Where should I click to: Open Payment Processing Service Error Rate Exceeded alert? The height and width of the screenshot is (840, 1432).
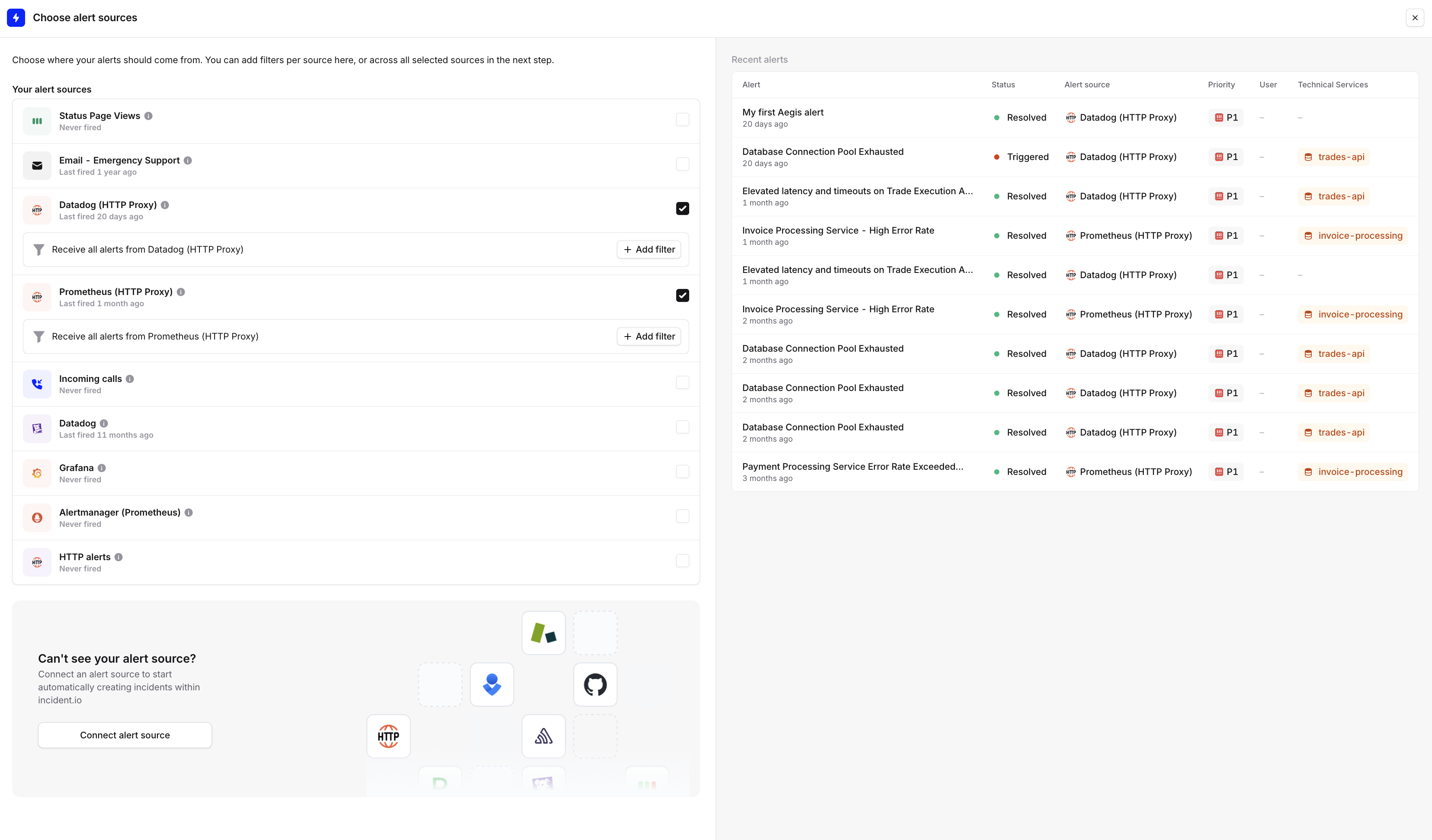click(x=1075, y=471)
